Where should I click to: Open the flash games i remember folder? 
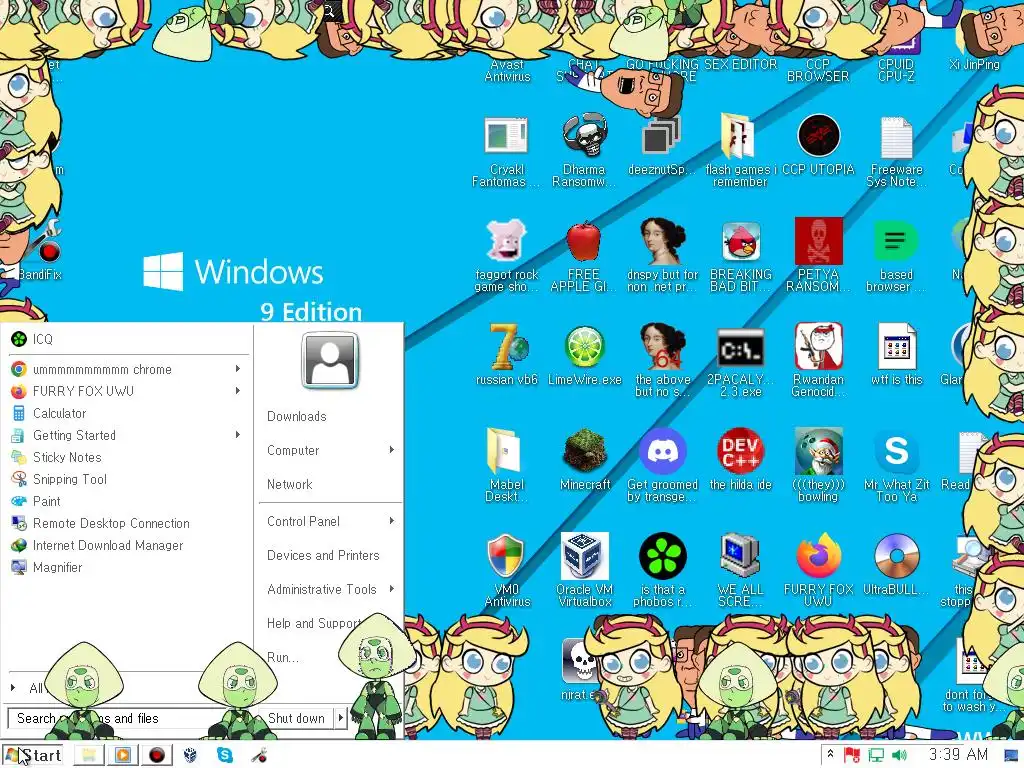point(739,136)
